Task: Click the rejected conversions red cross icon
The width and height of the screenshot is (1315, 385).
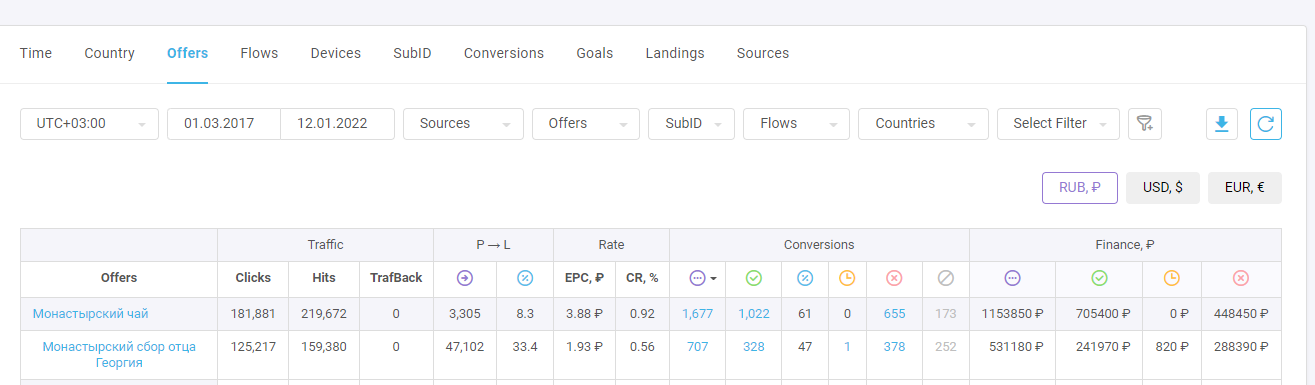Action: [x=894, y=278]
